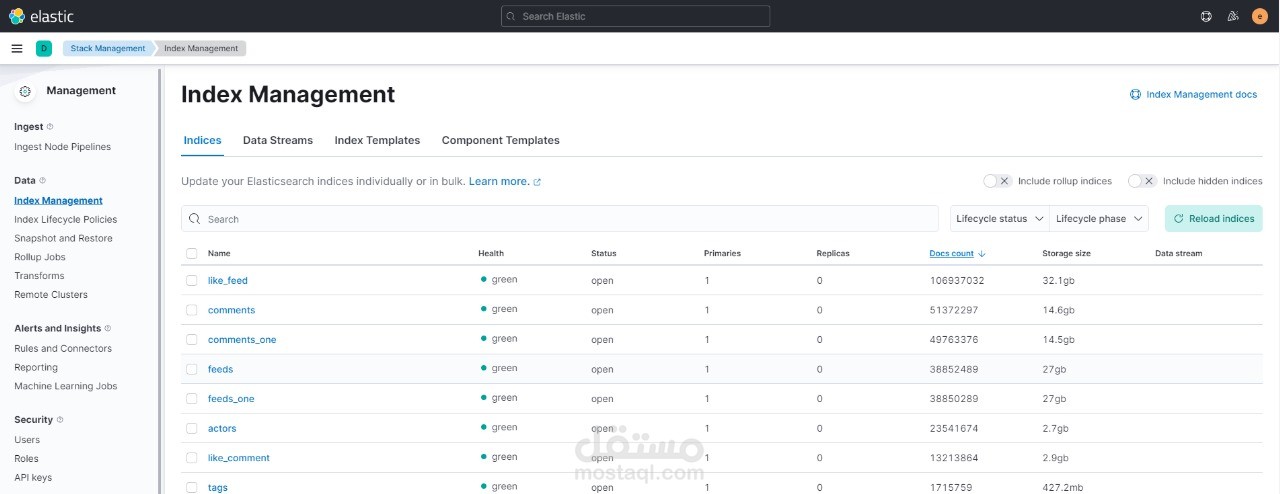Click the Management gear icon

click(25, 91)
